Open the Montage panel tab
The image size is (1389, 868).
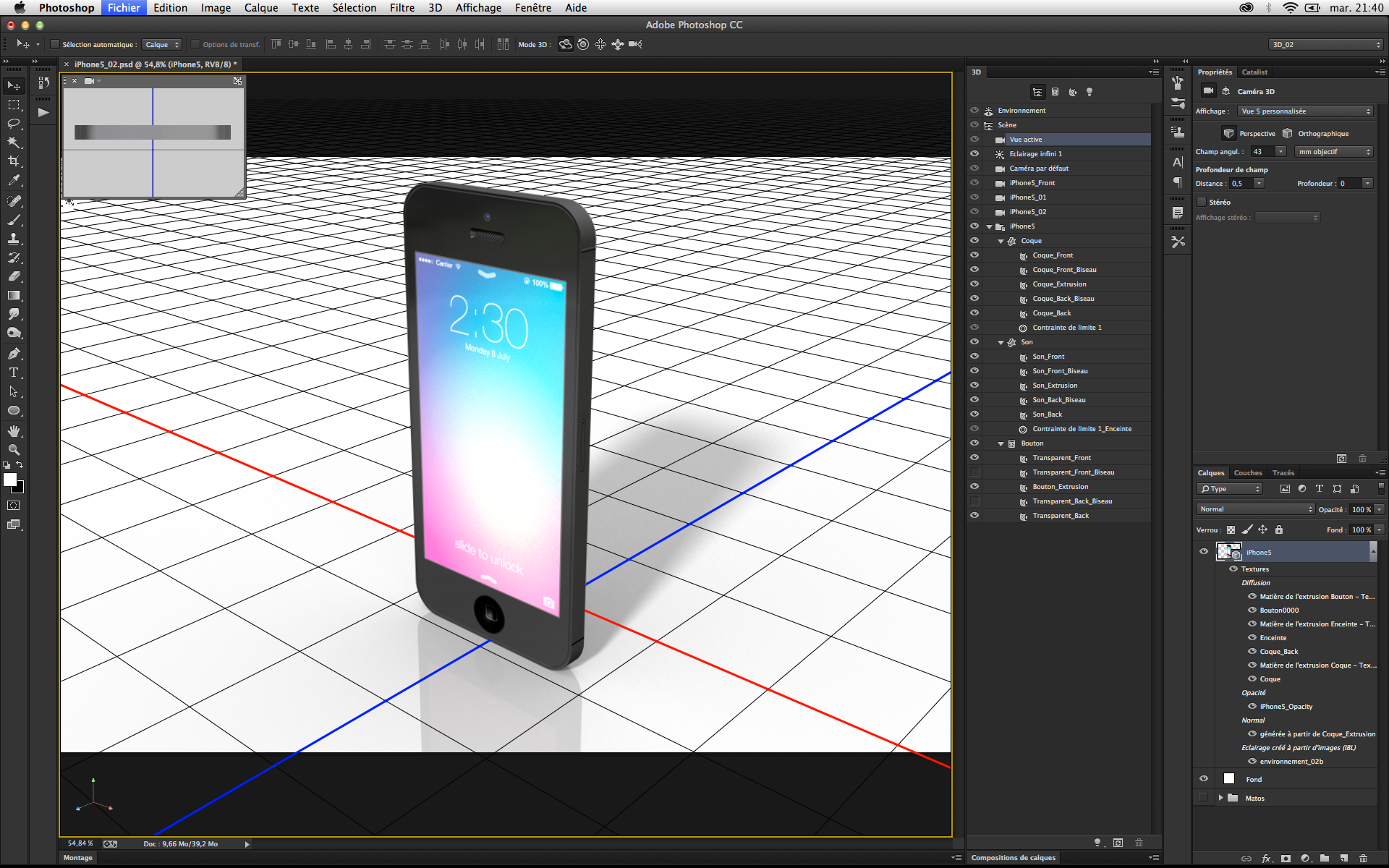coord(78,857)
